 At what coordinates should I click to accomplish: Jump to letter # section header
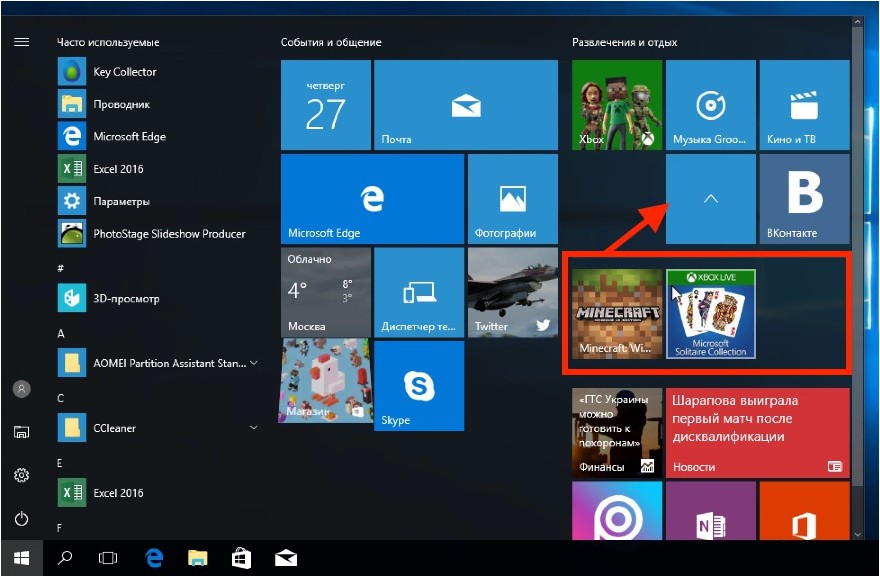point(61,268)
